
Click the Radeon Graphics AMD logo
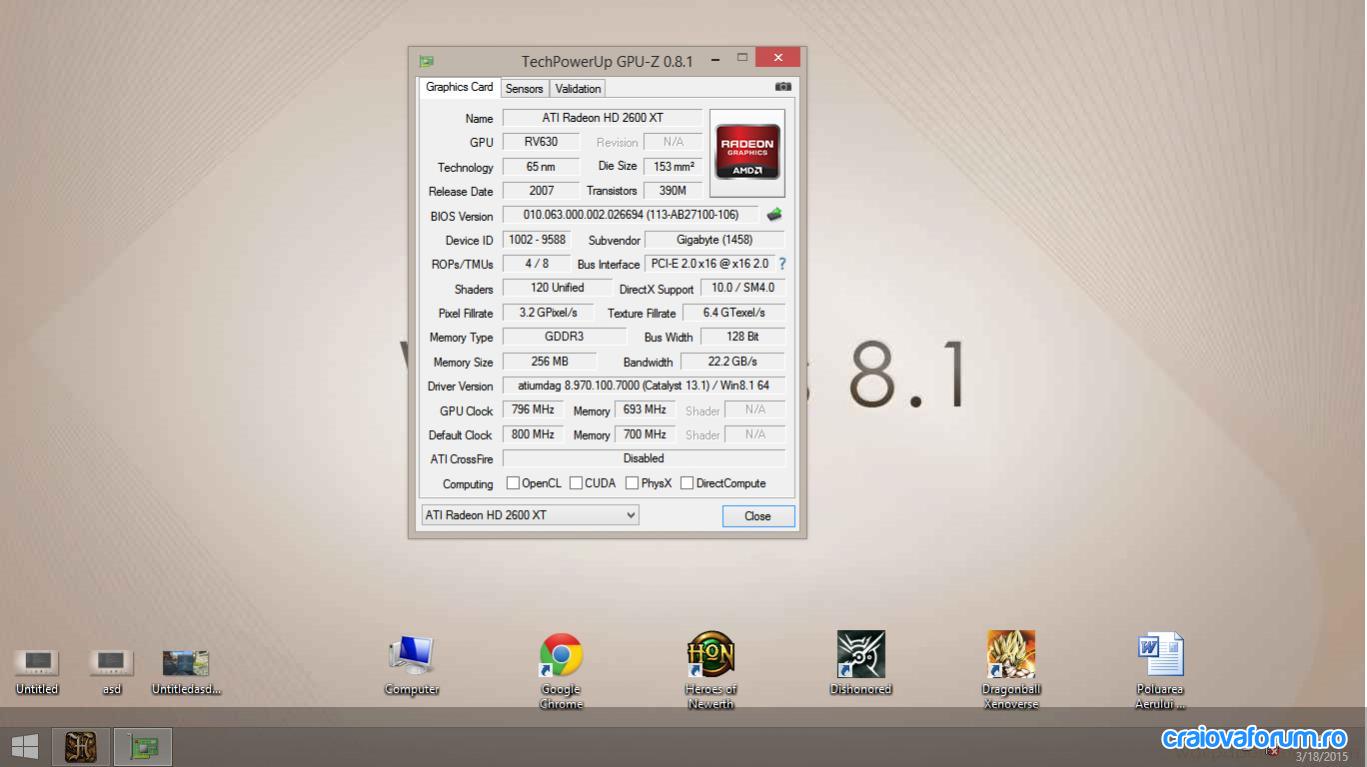[x=747, y=153]
